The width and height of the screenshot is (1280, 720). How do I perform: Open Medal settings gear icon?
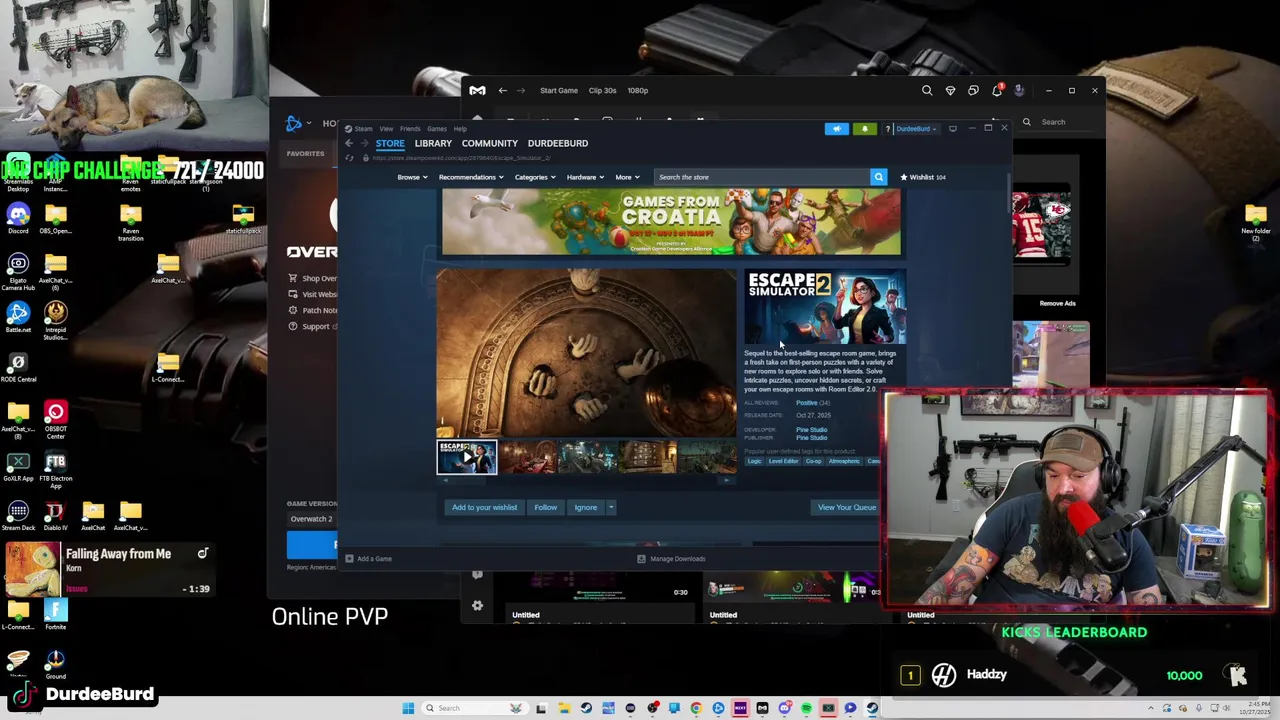click(477, 605)
